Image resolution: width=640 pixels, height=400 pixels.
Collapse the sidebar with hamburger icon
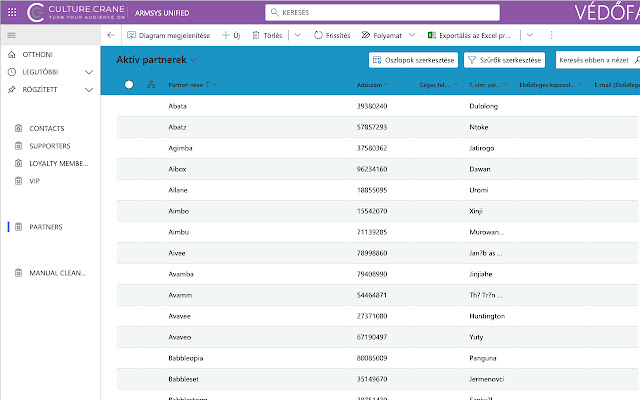click(11, 34)
